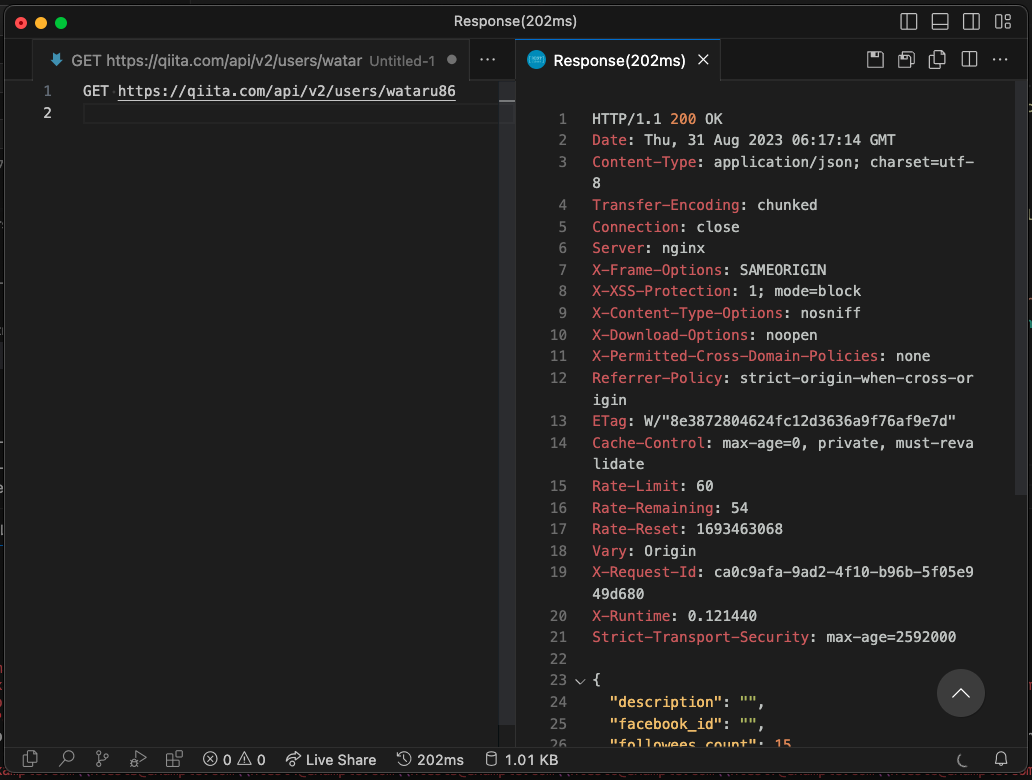Click the Save Response Body icon

906,60
